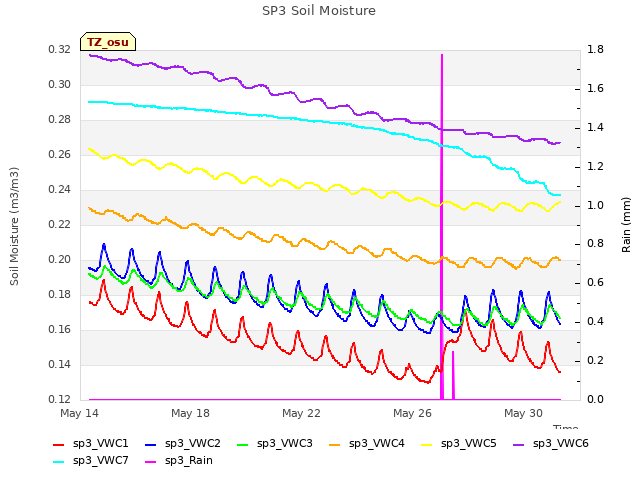Click yellow sp3_VWC5 legend color marker

[427, 444]
